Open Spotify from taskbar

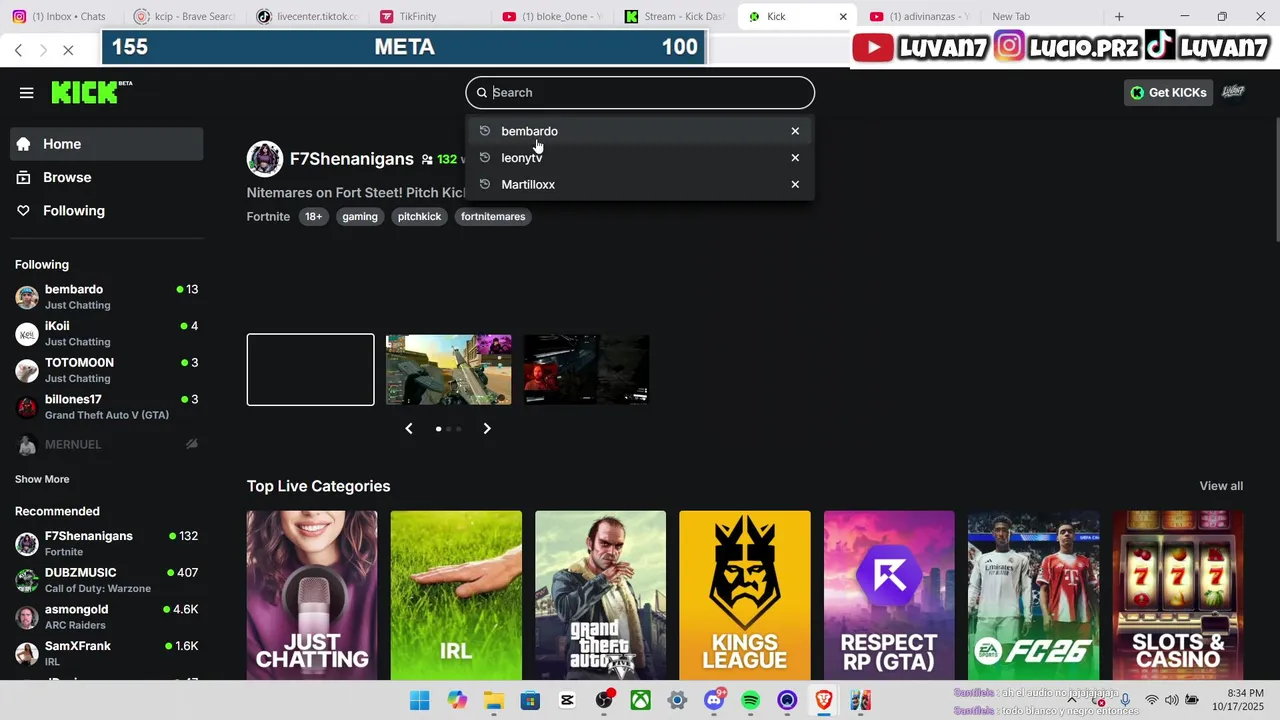pyautogui.click(x=751, y=700)
